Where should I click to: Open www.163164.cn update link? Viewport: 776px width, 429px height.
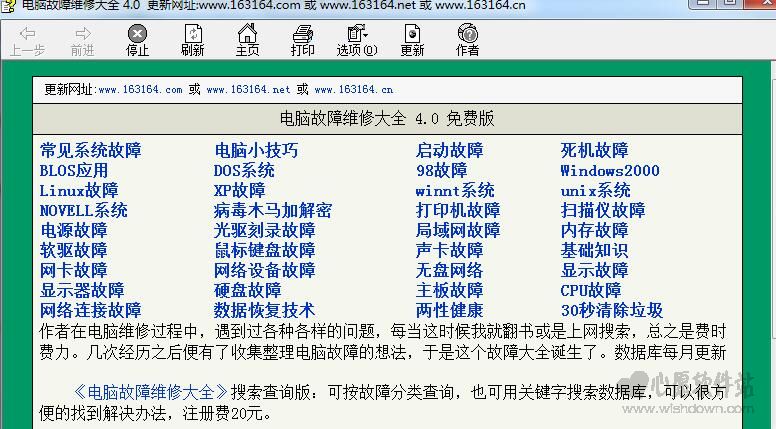353,90
